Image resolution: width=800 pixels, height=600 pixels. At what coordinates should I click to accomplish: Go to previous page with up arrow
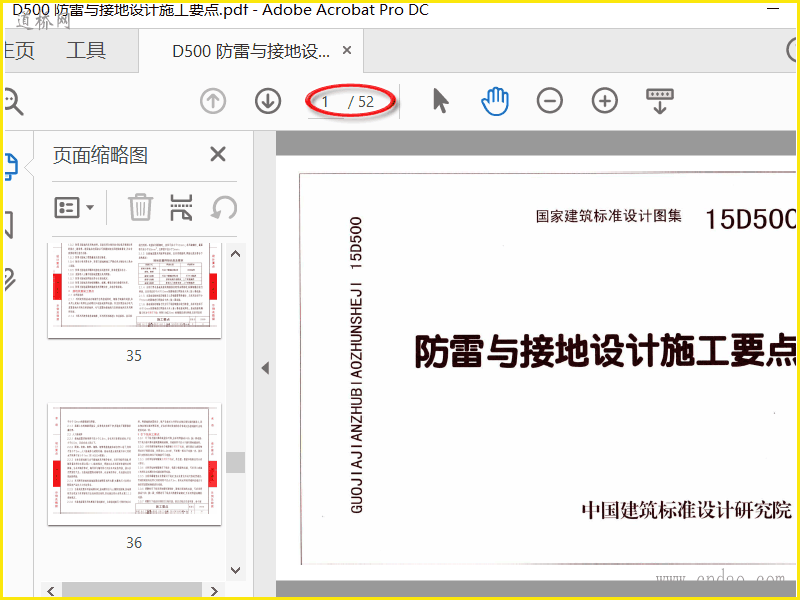point(213,101)
